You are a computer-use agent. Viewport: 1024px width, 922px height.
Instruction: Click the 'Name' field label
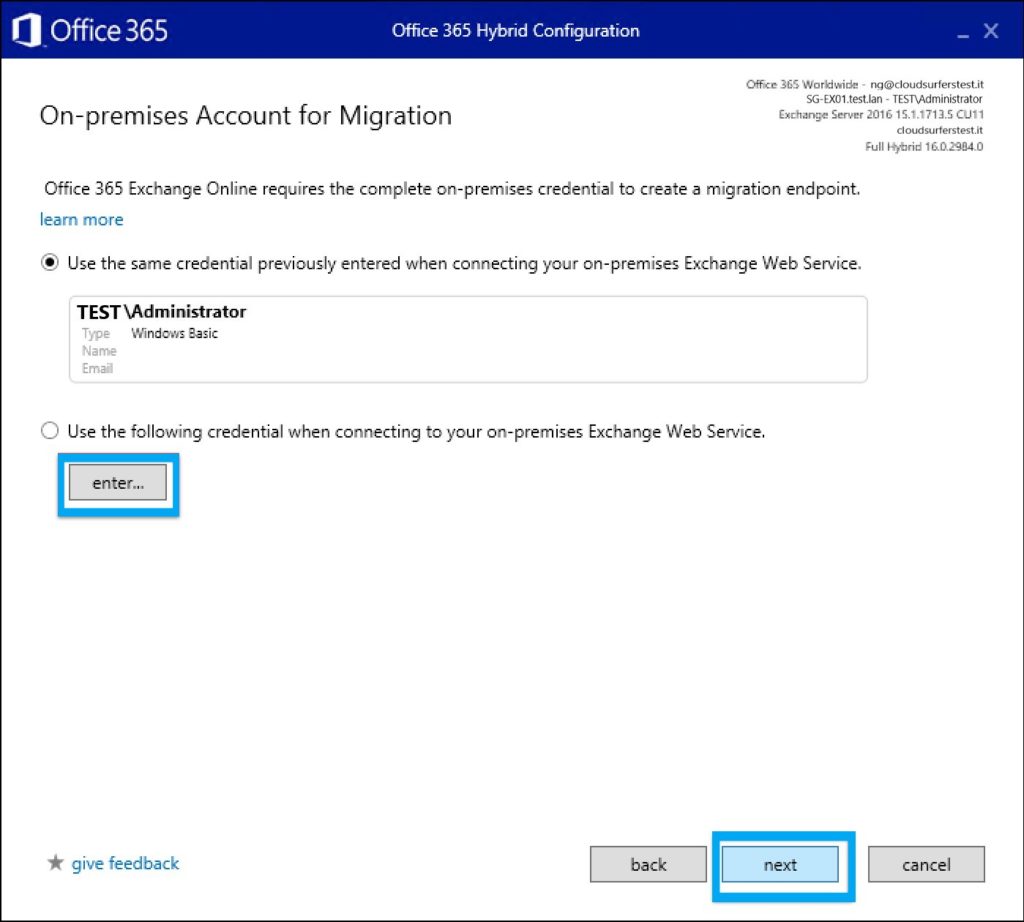coord(99,351)
